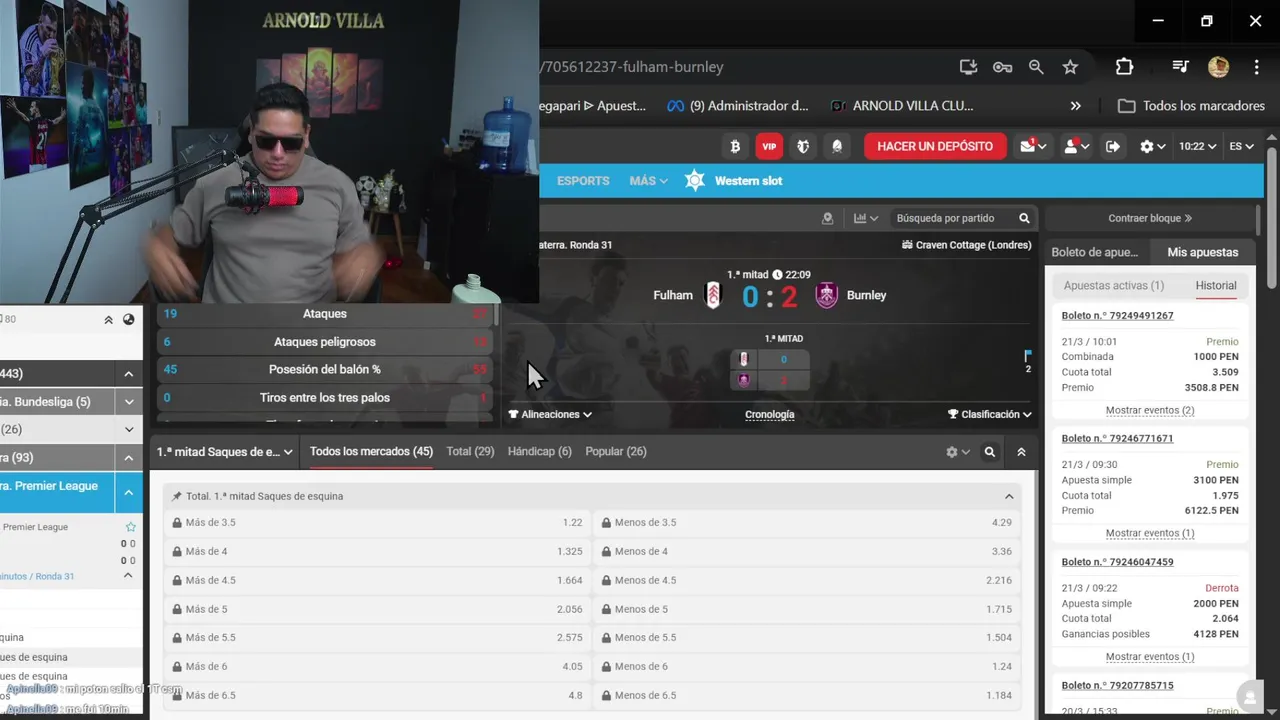Open the Chrome three-dot menu
This screenshot has height=720, width=1280.
[x=1257, y=67]
